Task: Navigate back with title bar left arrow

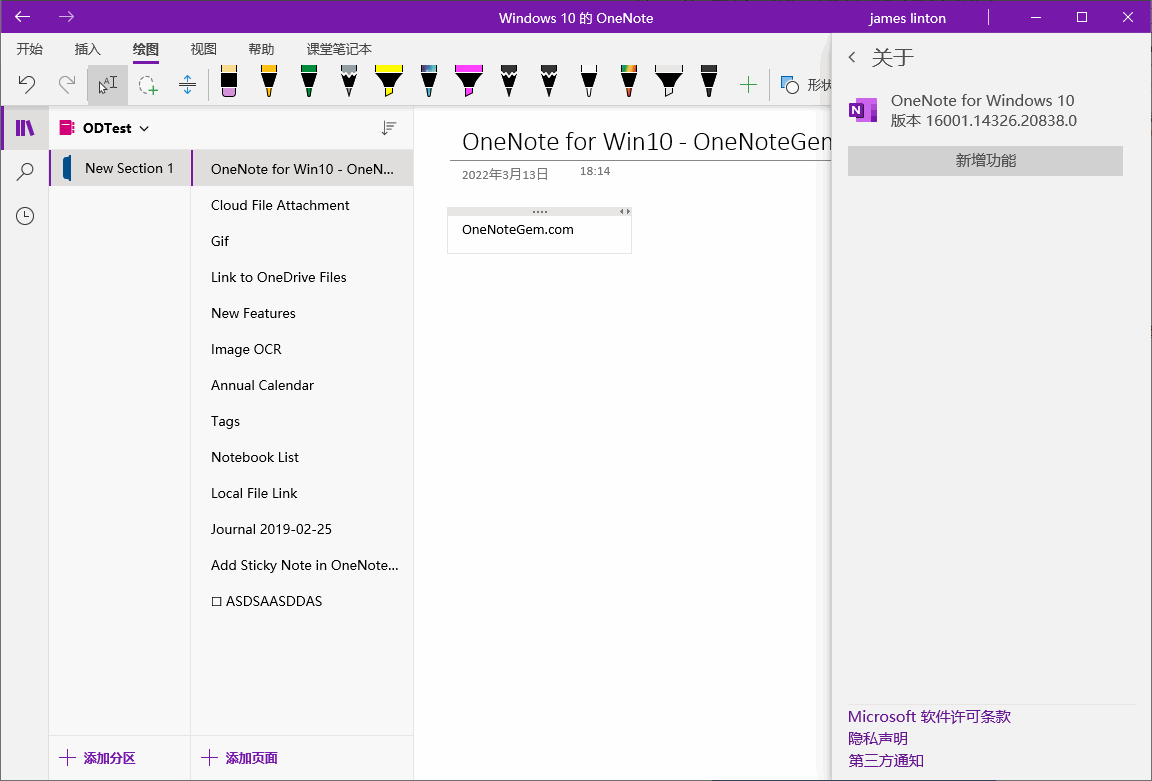Action: [23, 16]
